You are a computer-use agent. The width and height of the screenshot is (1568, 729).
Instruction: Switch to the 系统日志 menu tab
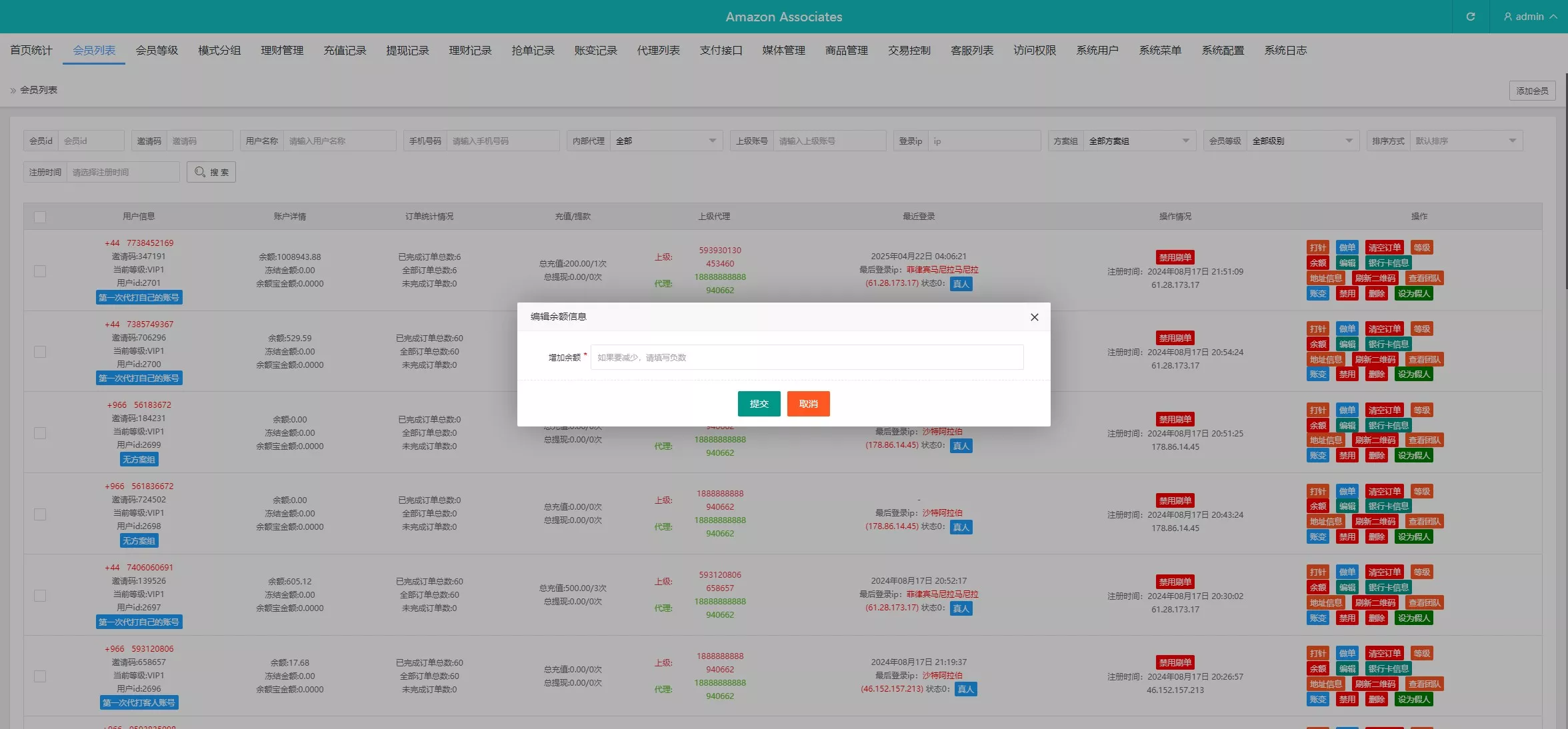pyautogui.click(x=1285, y=51)
